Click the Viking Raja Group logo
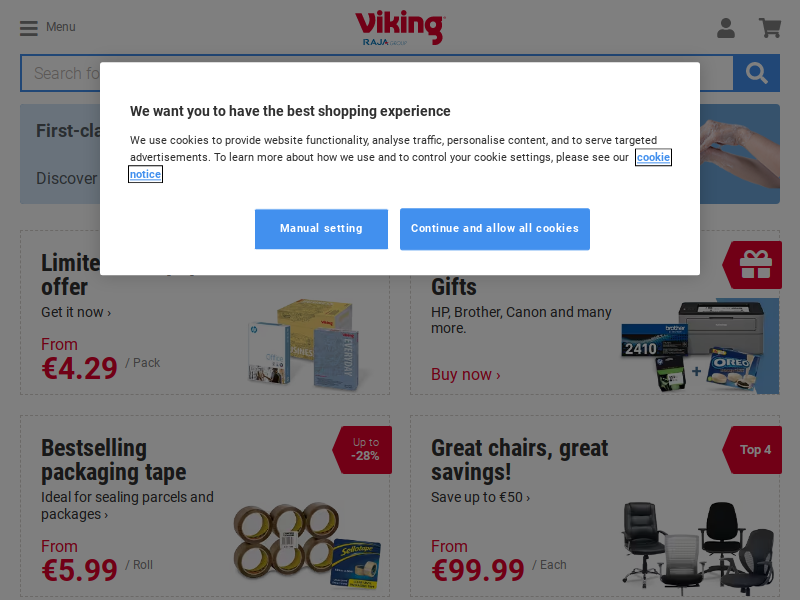 coord(400,28)
